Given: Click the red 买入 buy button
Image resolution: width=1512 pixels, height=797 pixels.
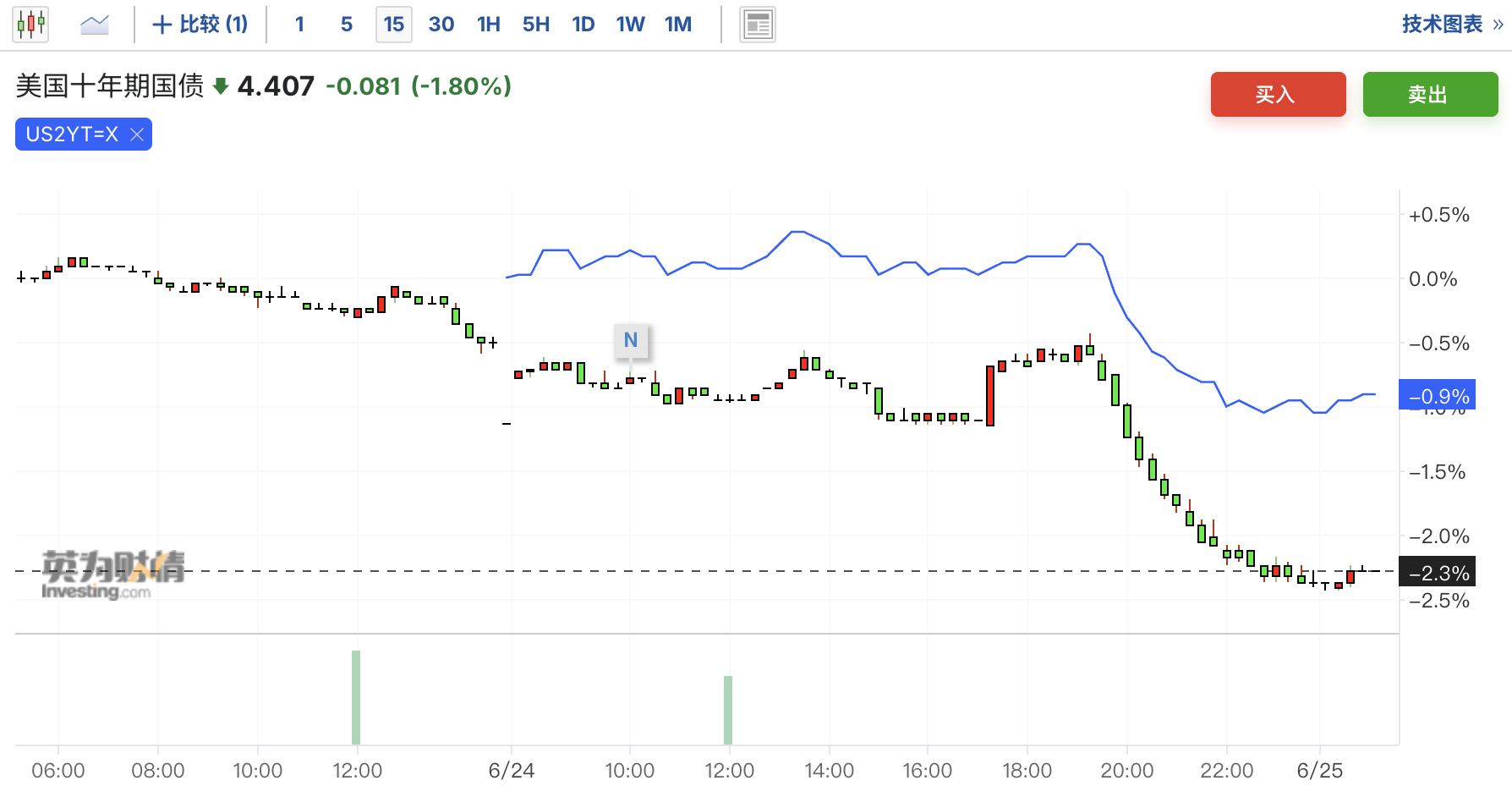Looking at the screenshot, I should (1279, 94).
